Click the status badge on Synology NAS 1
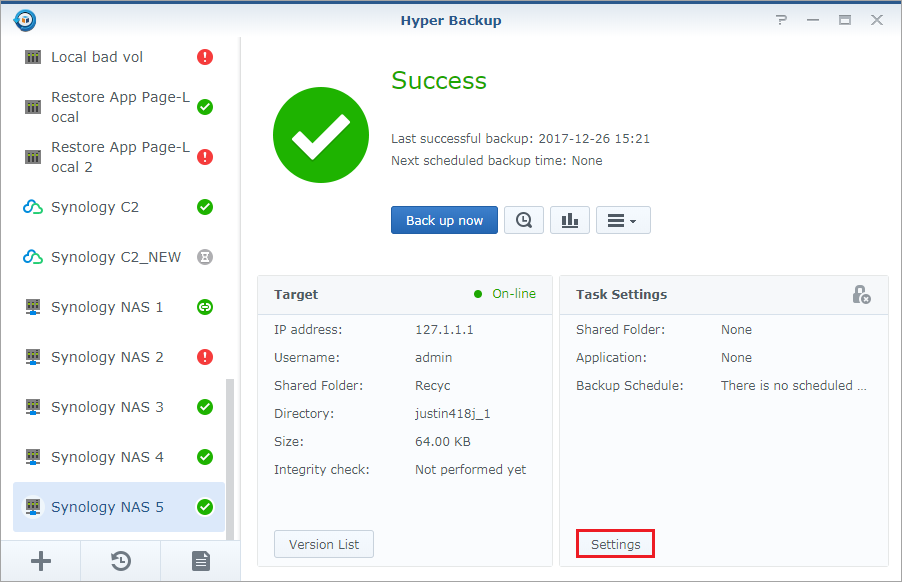Screen dimensions: 902x582 tap(204, 307)
